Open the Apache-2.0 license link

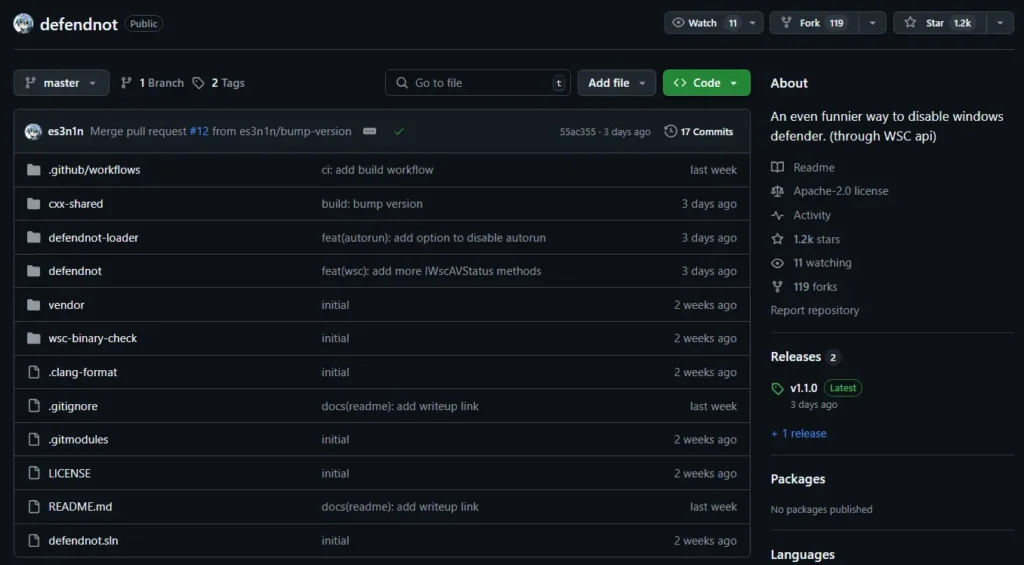point(840,191)
